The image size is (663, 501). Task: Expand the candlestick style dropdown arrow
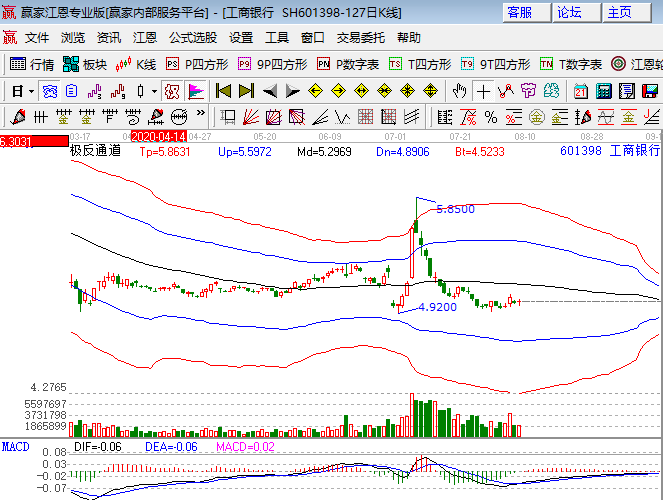coord(154,91)
